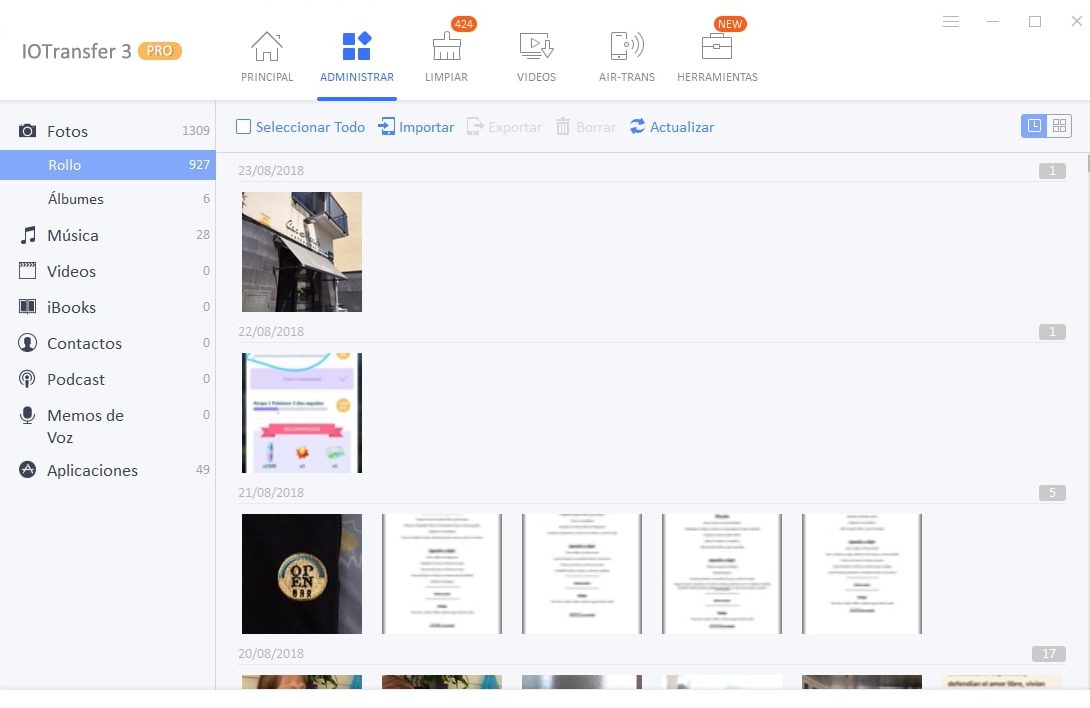Image resolution: width=1090 pixels, height=708 pixels.
Task: Click the 22/08/2018 date header
Action: pos(271,332)
